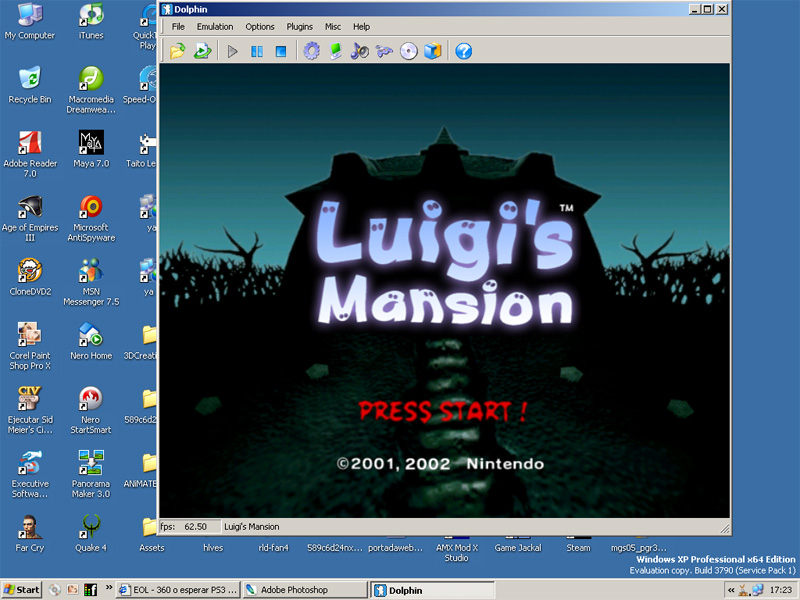
Task: Open the Plugins menu
Action: pos(299,27)
